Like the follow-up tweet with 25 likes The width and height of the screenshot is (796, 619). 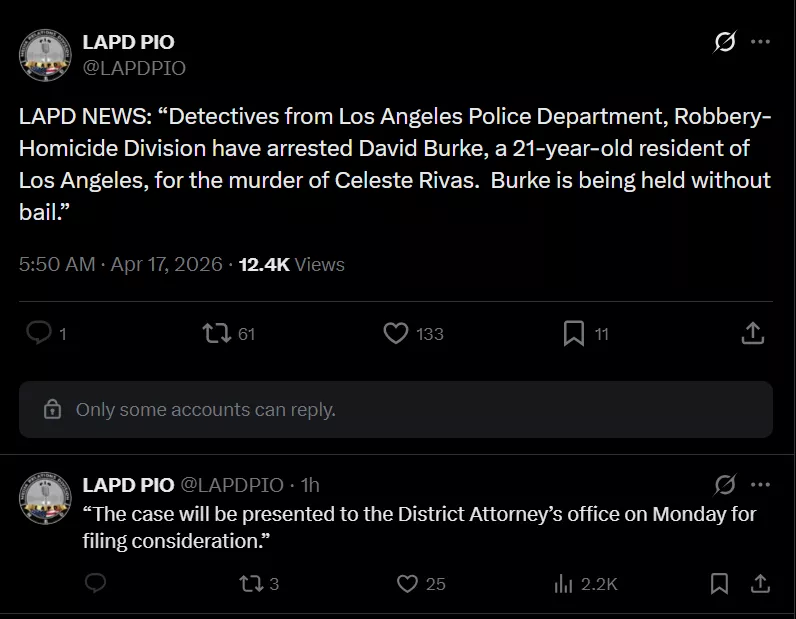pos(407,583)
